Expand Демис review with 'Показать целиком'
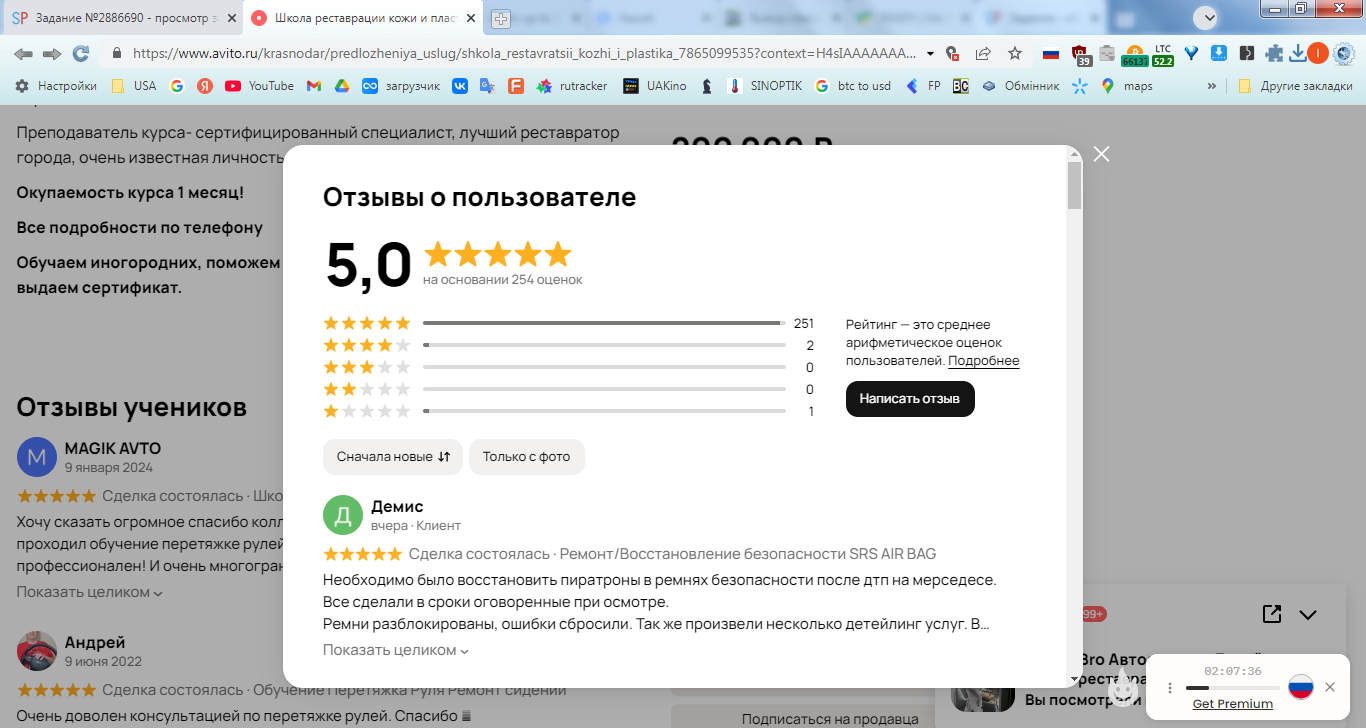This screenshot has width=1366, height=728. click(x=396, y=650)
